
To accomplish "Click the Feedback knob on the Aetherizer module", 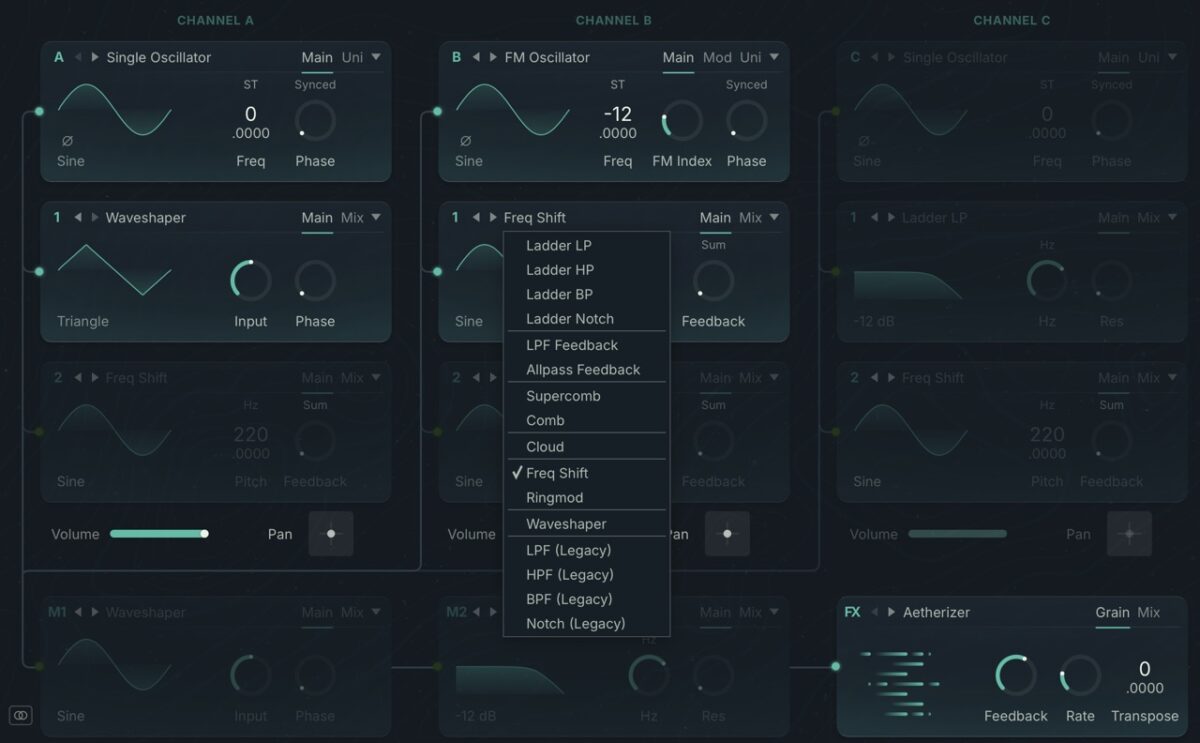I will point(1015,675).
